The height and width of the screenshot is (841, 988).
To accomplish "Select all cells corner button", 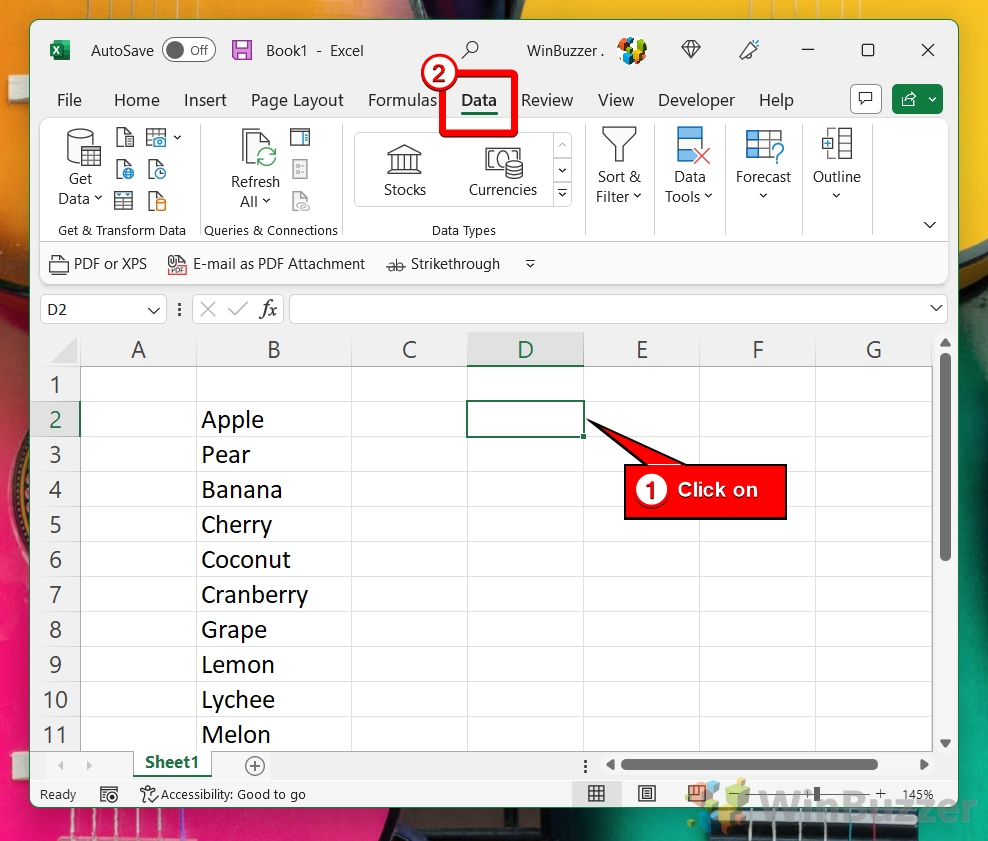I will (64, 350).
